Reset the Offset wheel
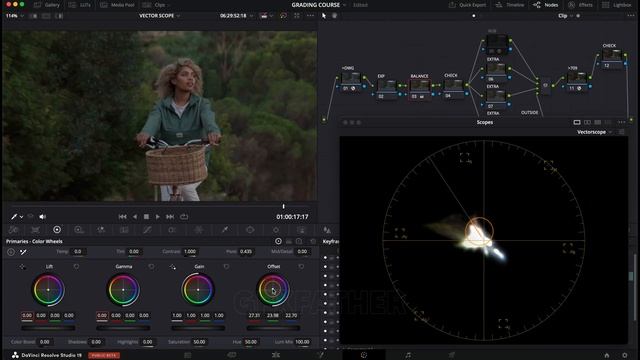Viewport: 640px width, 360px height. [301, 267]
